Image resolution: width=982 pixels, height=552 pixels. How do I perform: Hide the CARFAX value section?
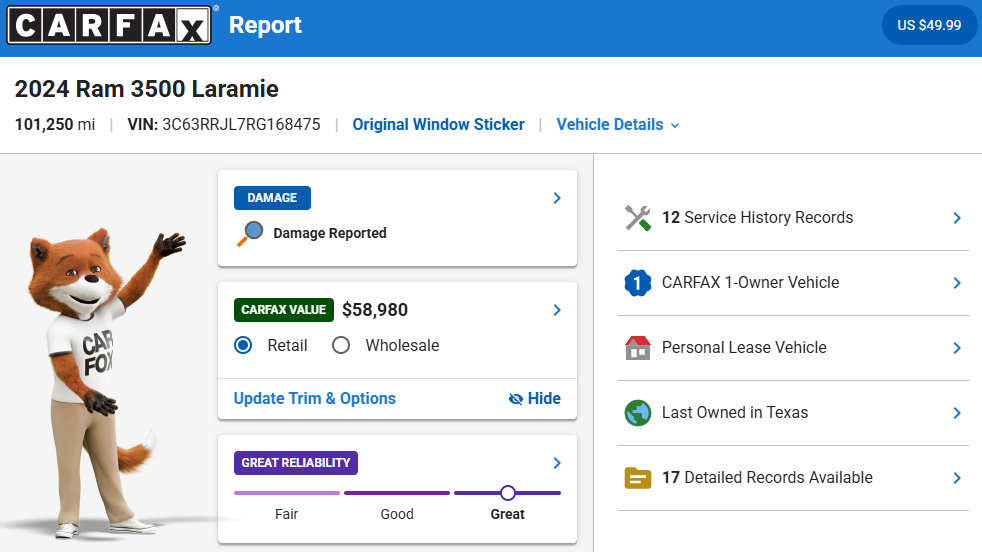[x=535, y=398]
